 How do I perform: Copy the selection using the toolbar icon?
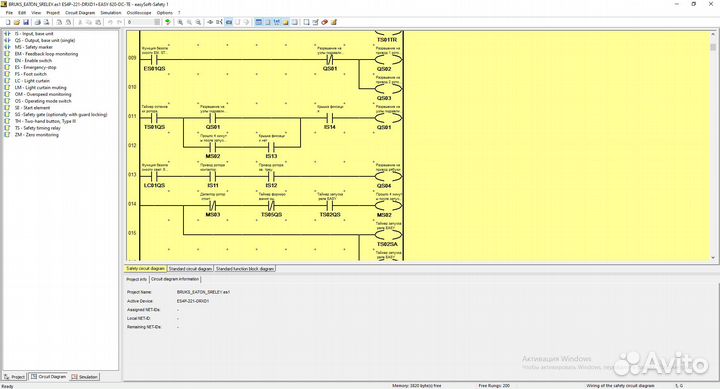click(x=89, y=22)
